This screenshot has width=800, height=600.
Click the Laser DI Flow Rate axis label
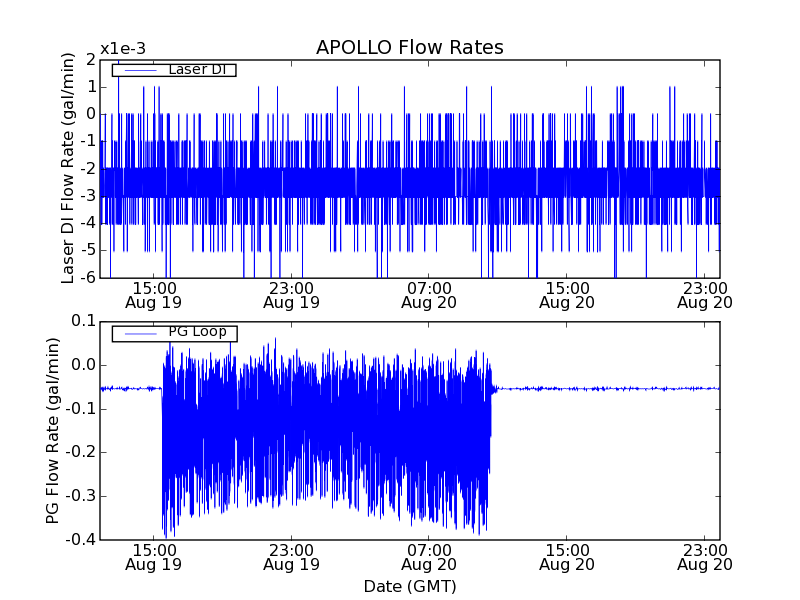pos(68,168)
